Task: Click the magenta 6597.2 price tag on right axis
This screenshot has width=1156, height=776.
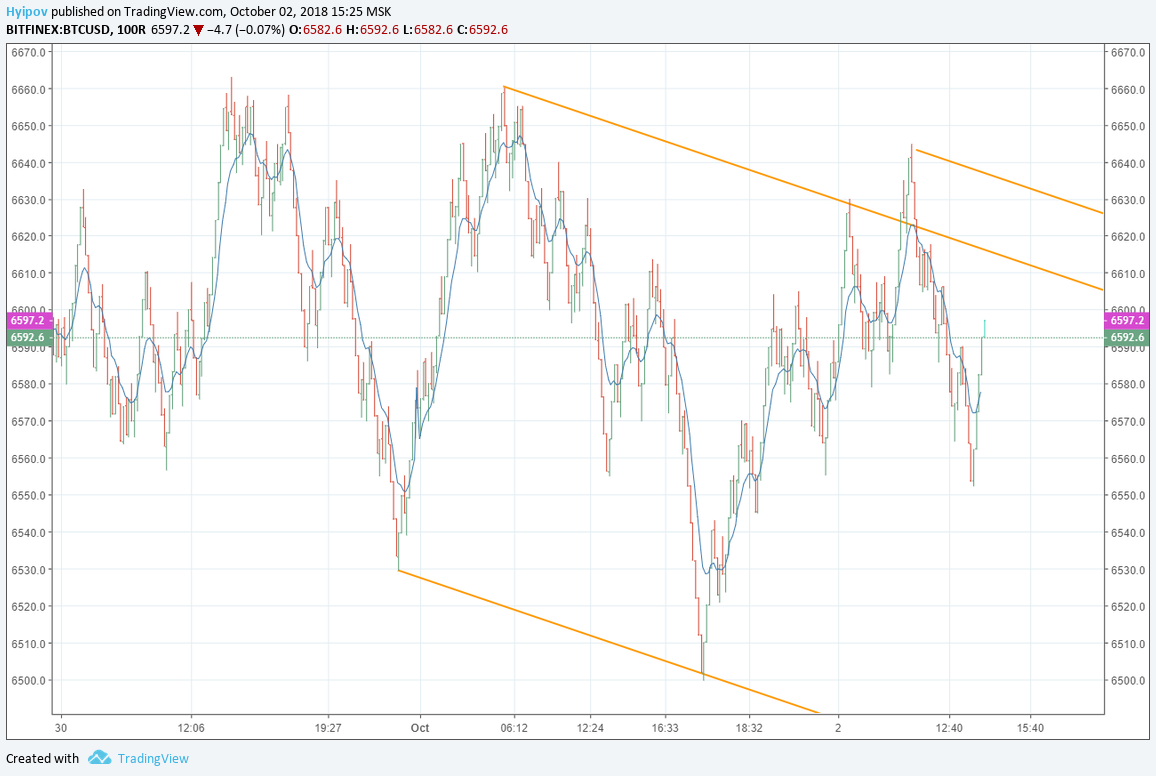Action: pos(1127,321)
